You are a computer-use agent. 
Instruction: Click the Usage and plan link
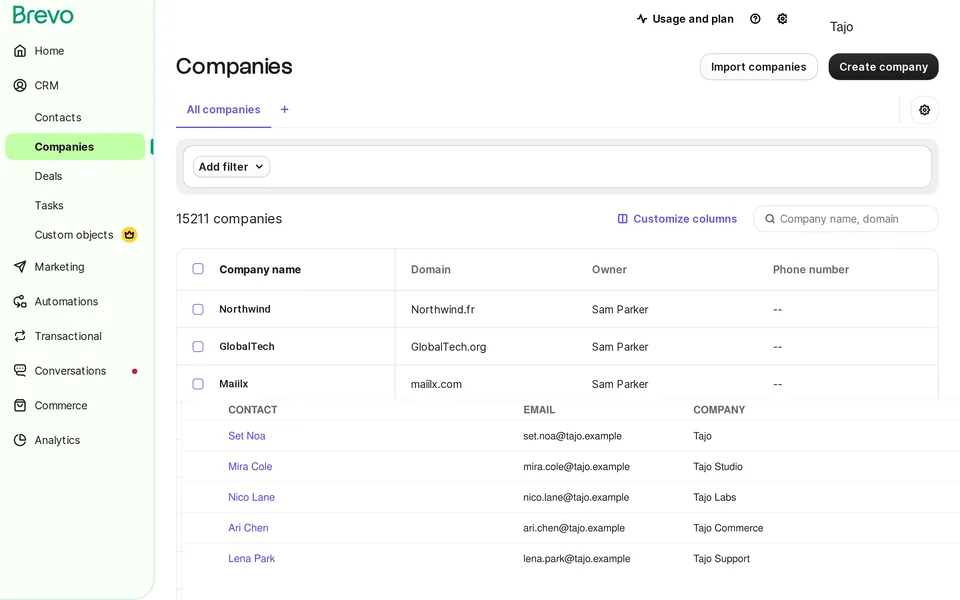[x=692, y=19]
